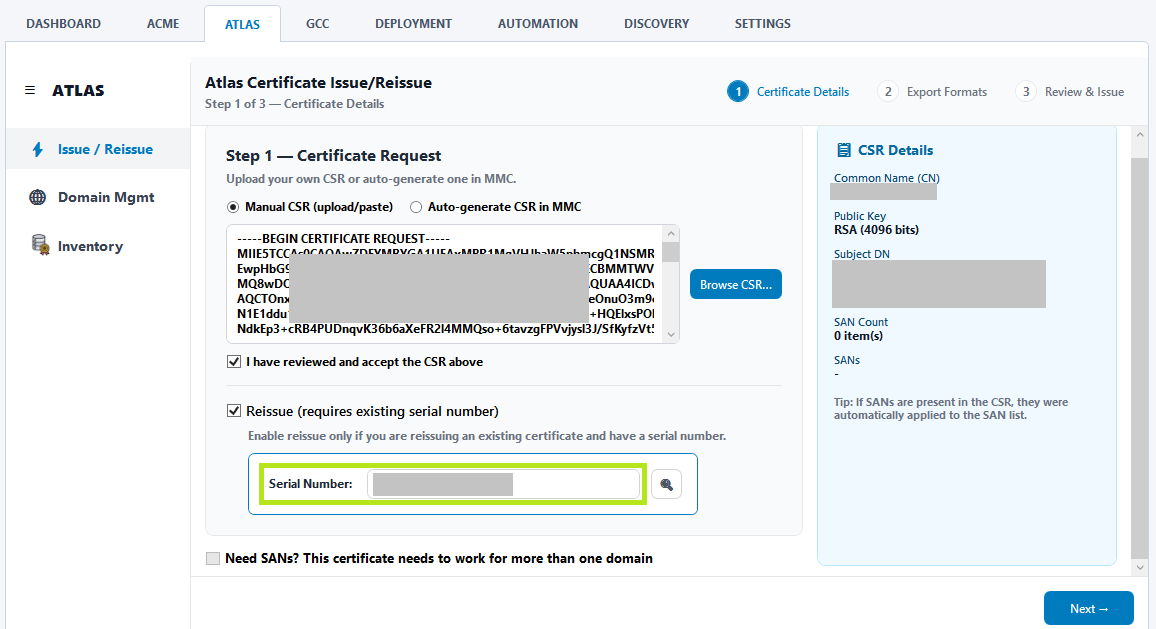Viewport: 1156px width, 629px height.
Task: Click the Browse CSR... button
Action: [736, 285]
